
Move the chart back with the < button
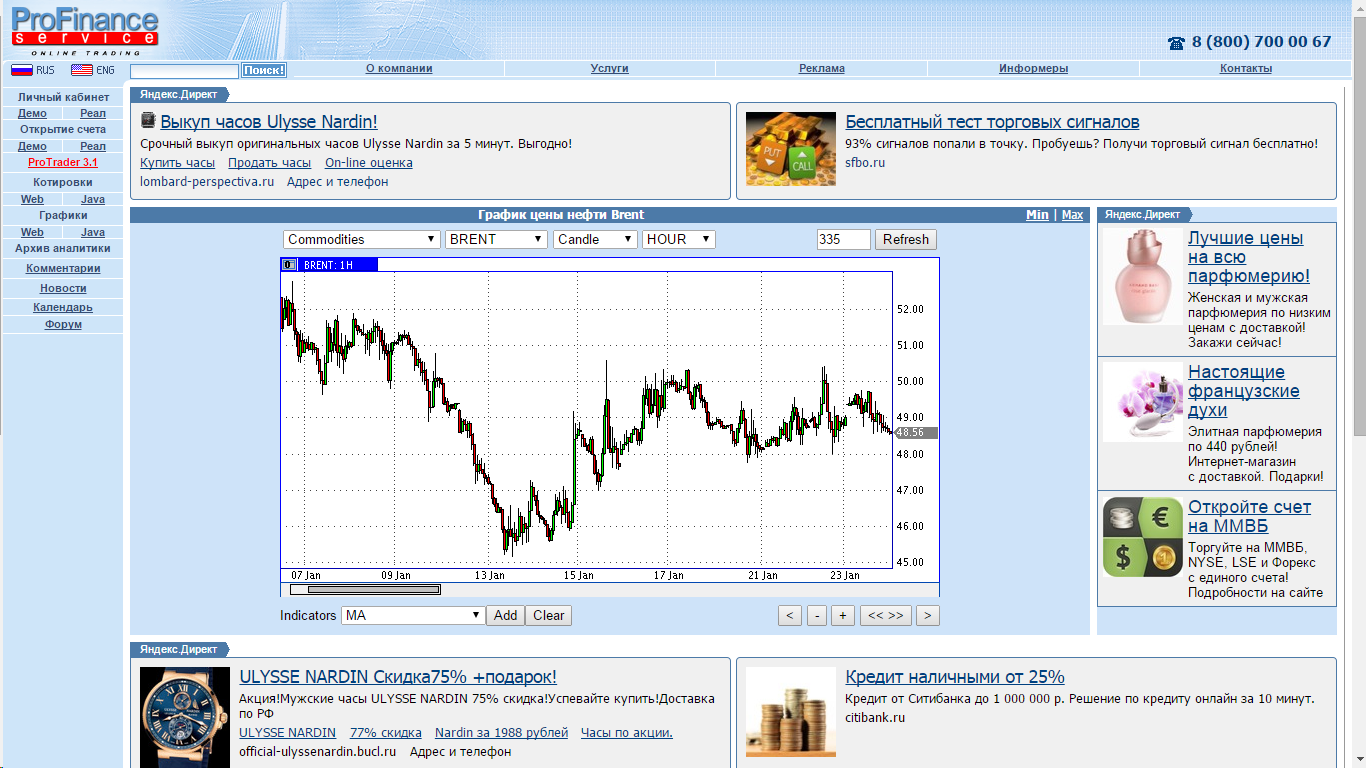[x=790, y=615]
